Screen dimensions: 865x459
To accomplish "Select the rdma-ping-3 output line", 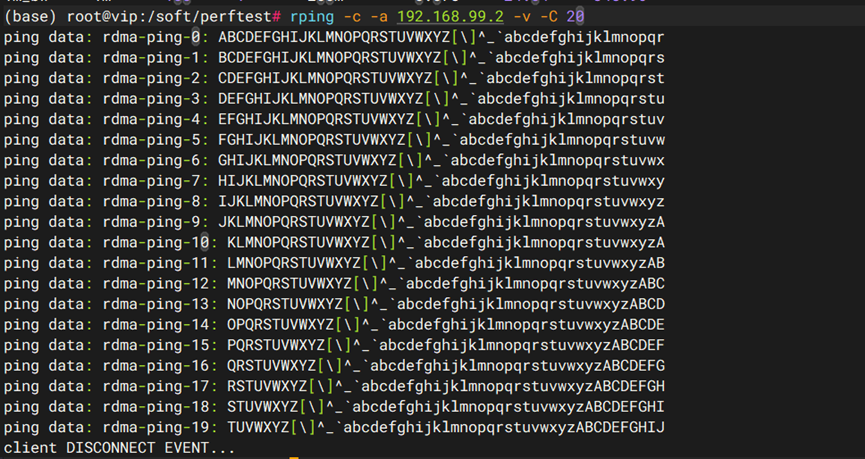I will (x=333, y=98).
